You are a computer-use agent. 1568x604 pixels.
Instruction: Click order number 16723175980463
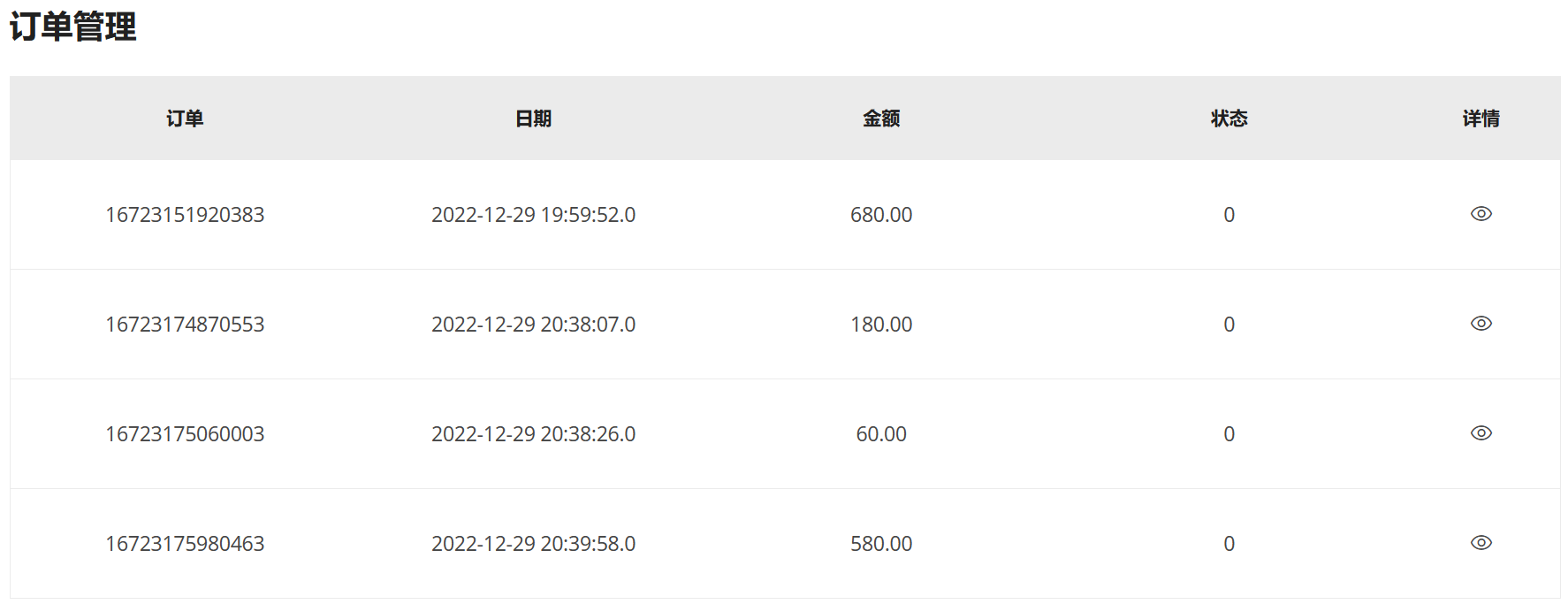coord(185,544)
